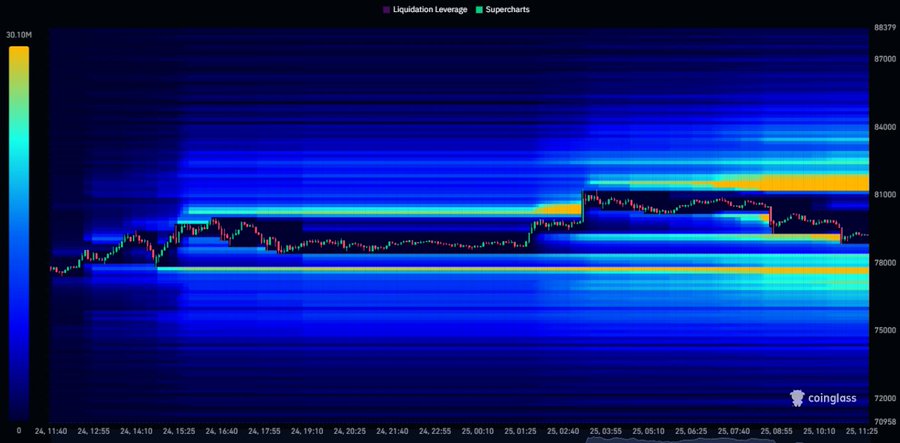Click the 75000 price axis label
900x443 pixels.
click(x=884, y=330)
